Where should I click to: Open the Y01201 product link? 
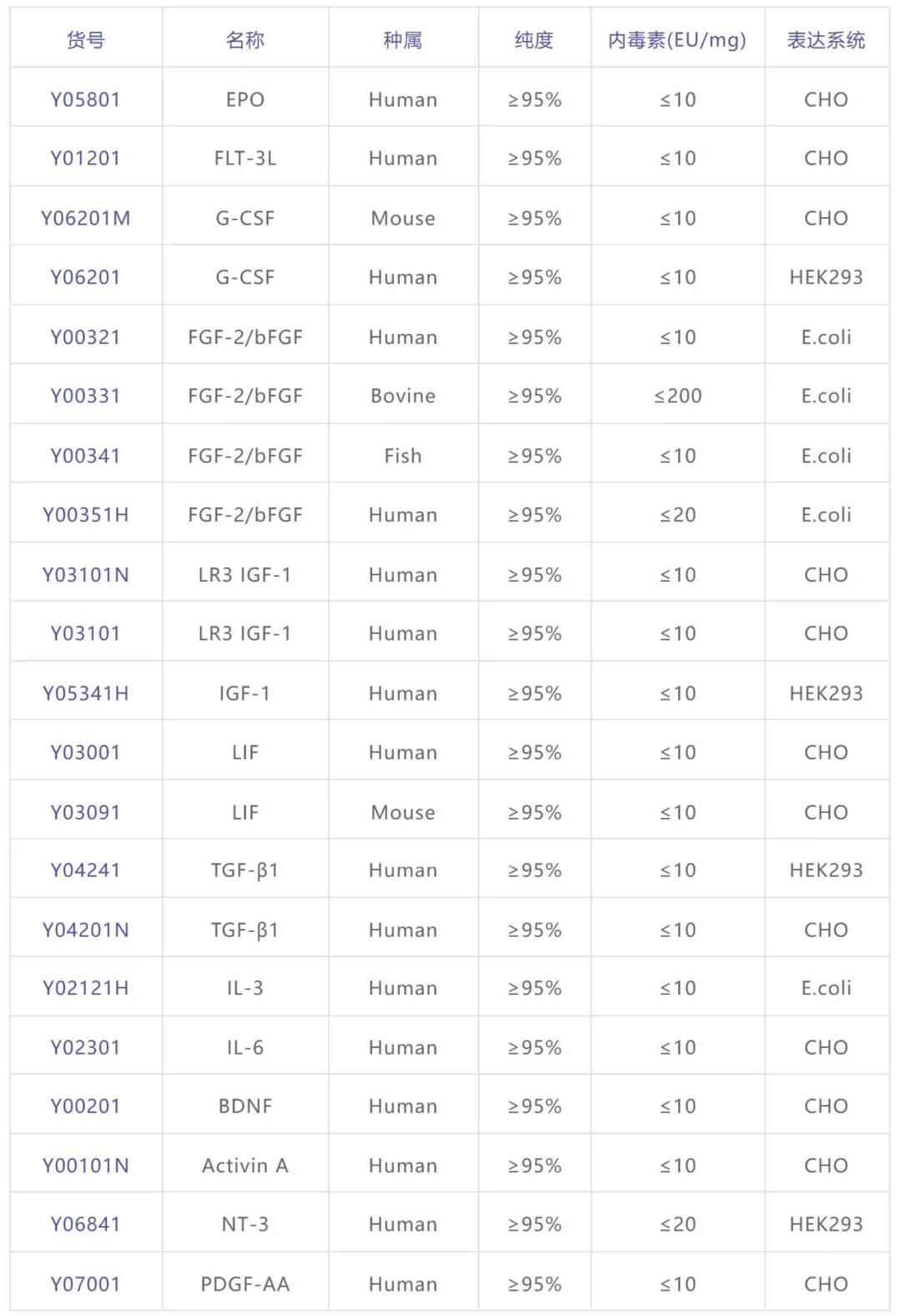click(x=85, y=159)
